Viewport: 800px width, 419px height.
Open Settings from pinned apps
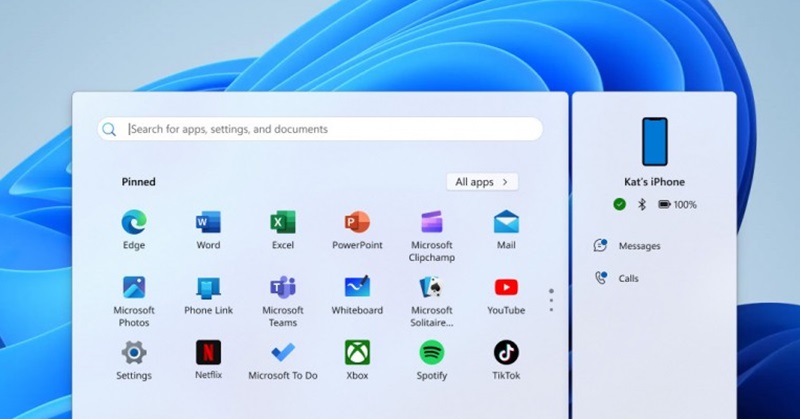pyautogui.click(x=134, y=360)
